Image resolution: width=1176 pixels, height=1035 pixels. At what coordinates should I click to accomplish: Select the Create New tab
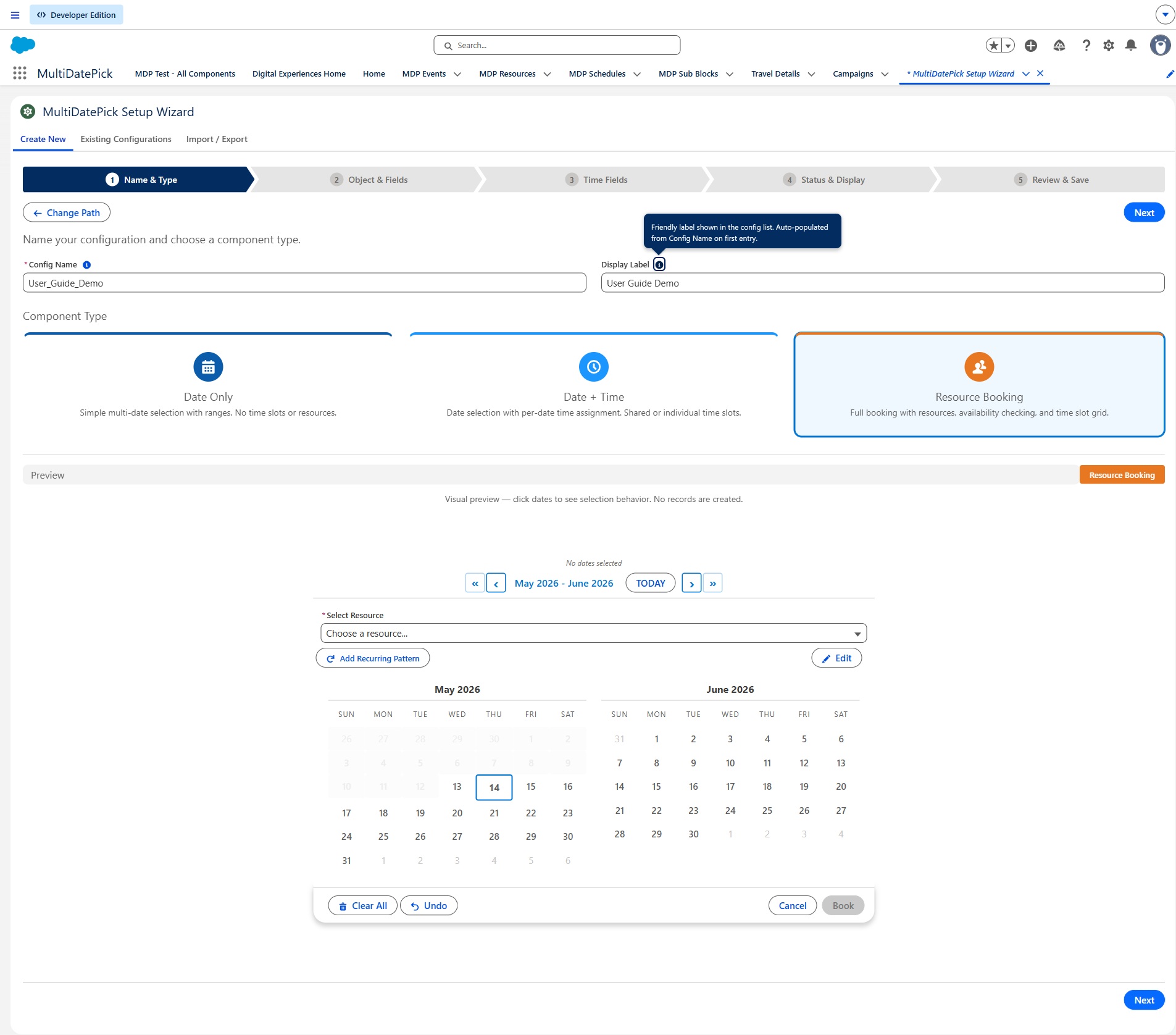[x=43, y=140]
